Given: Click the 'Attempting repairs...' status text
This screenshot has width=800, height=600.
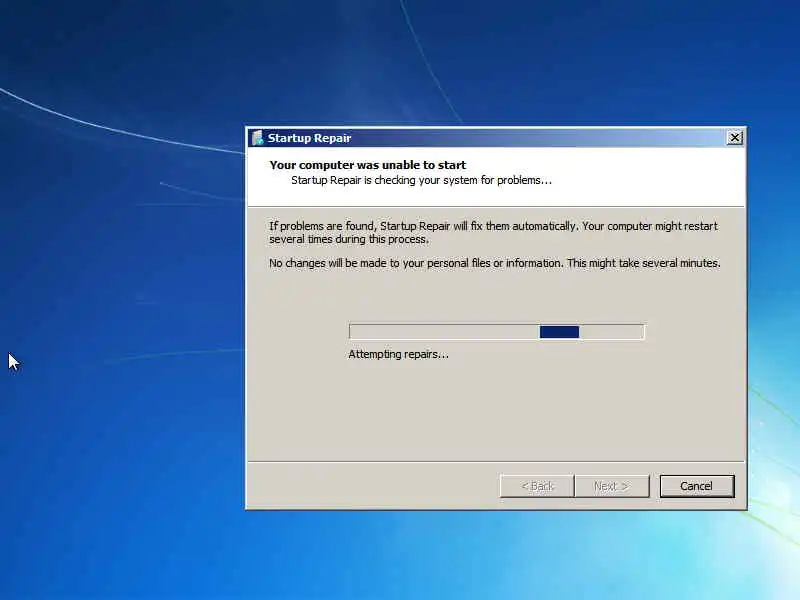Looking at the screenshot, I should (398, 354).
